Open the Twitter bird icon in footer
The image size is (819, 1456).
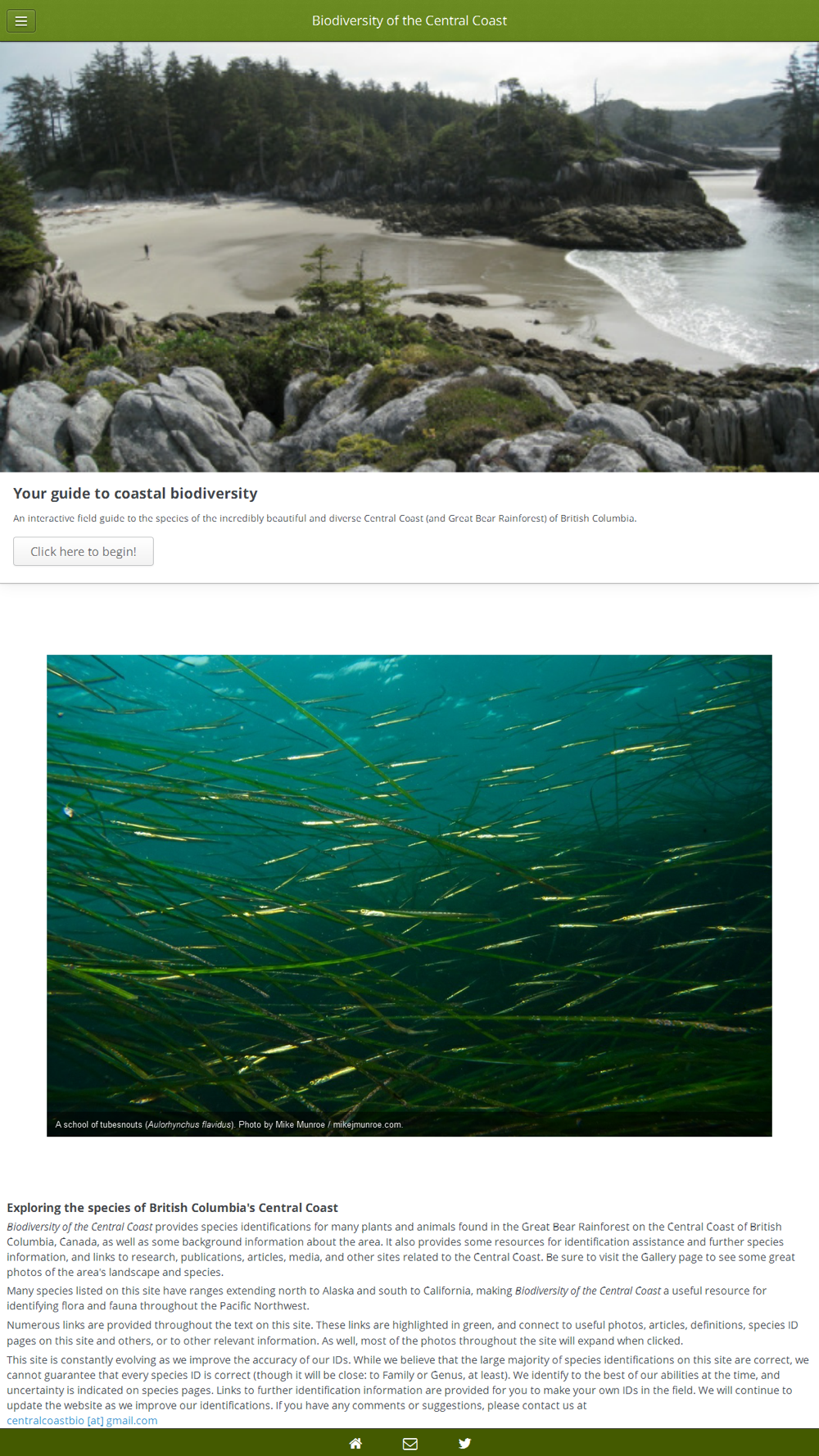point(464,1443)
